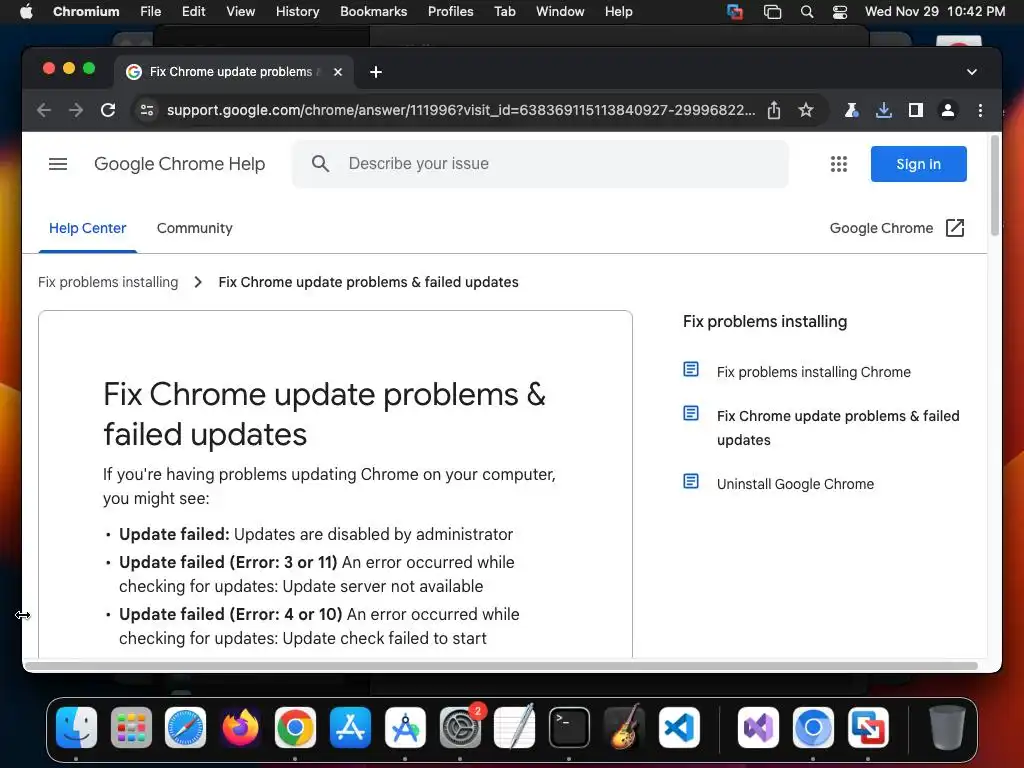The height and width of the screenshot is (768, 1024).
Task: Open the profile avatar menu
Action: [x=948, y=110]
